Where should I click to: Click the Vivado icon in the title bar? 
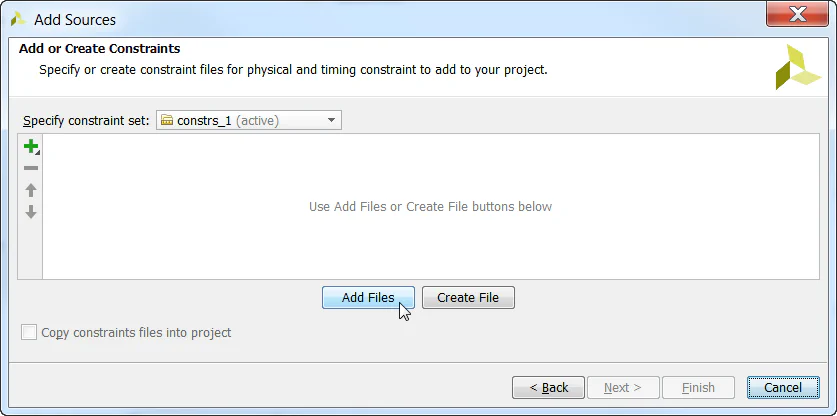click(x=18, y=19)
